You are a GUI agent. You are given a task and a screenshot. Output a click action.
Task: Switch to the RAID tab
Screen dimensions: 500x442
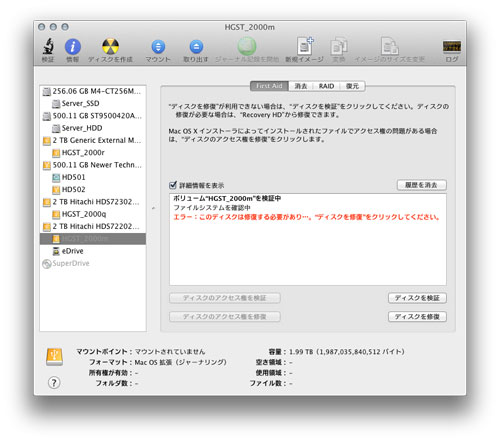pyautogui.click(x=326, y=86)
